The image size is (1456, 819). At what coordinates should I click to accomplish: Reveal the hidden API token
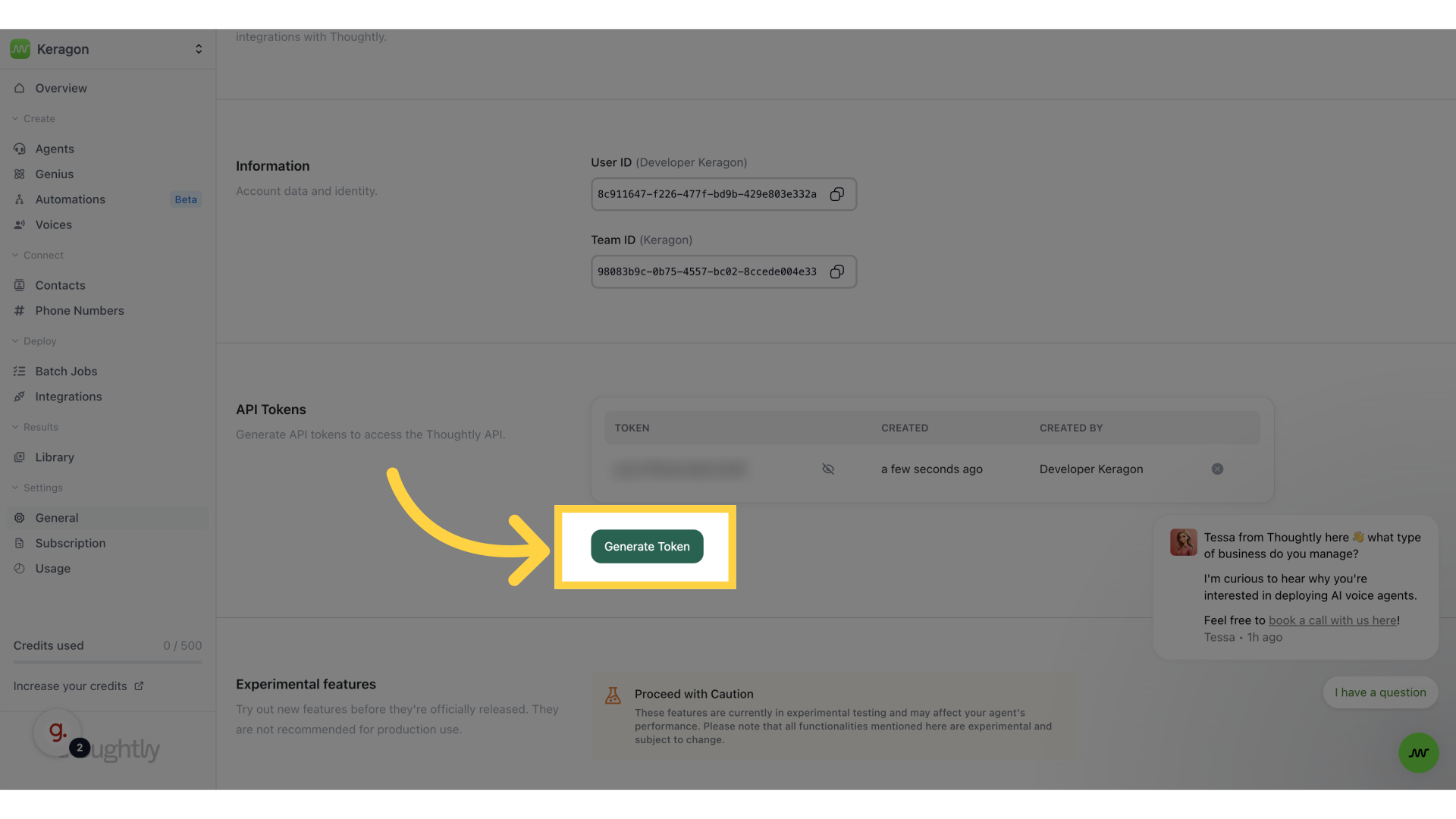(x=828, y=469)
